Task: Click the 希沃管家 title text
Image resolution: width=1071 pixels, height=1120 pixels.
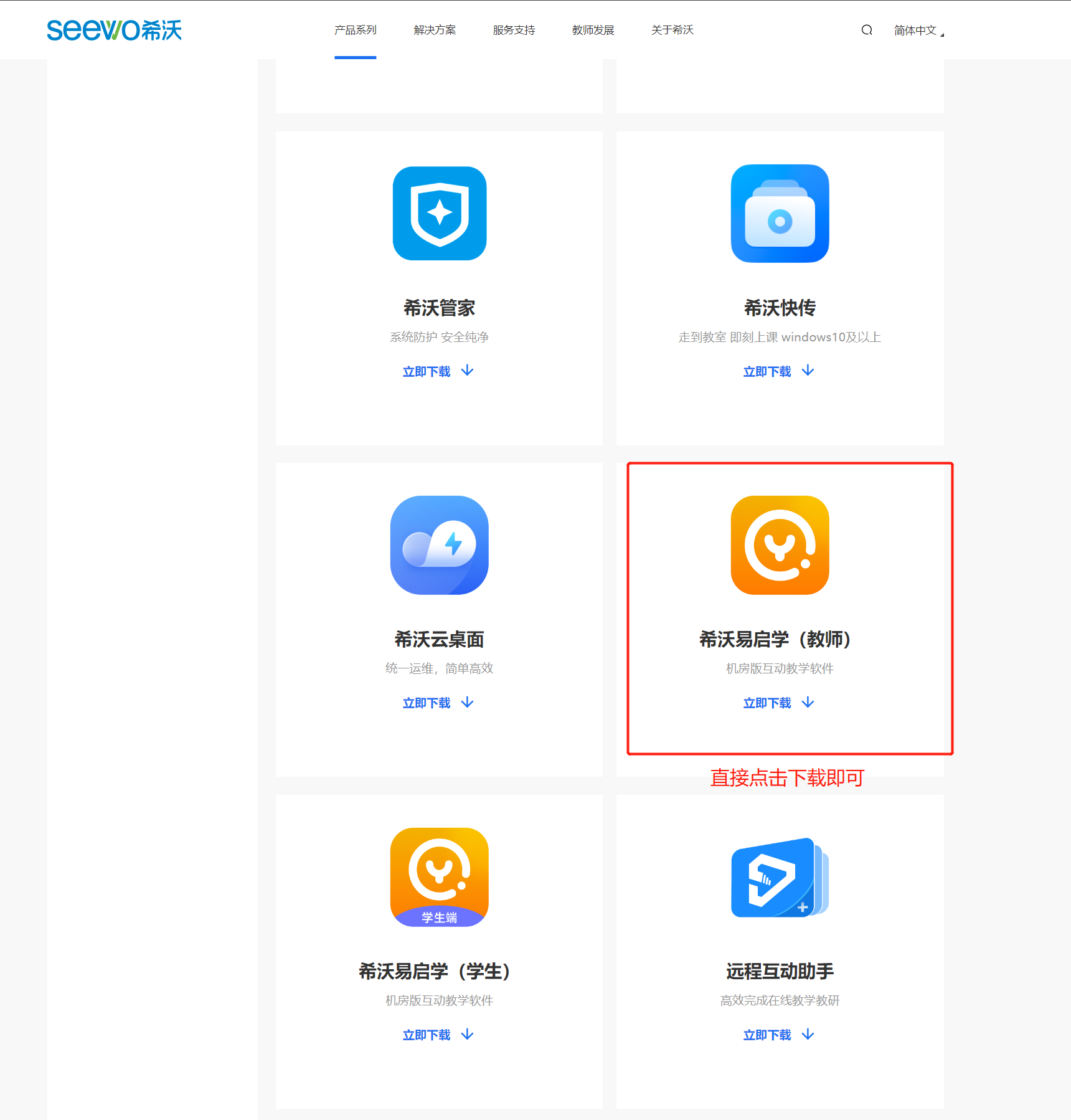Action: (x=440, y=308)
